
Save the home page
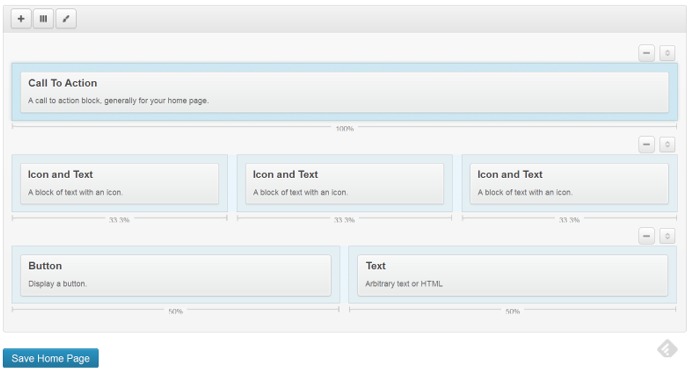point(51,358)
